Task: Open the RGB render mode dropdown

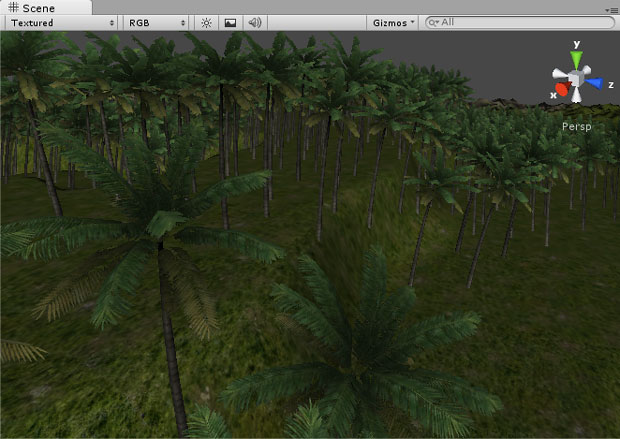Action: point(156,22)
